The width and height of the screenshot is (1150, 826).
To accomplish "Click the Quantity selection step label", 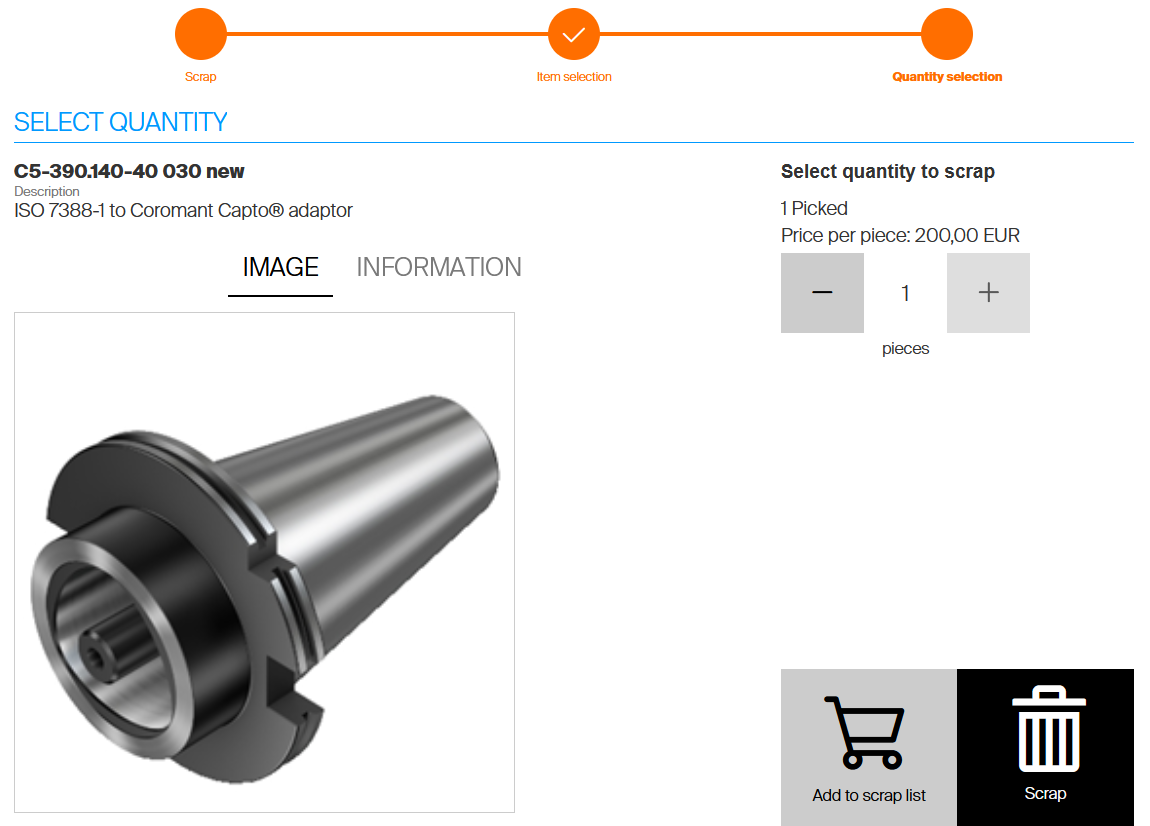I will 947,76.
